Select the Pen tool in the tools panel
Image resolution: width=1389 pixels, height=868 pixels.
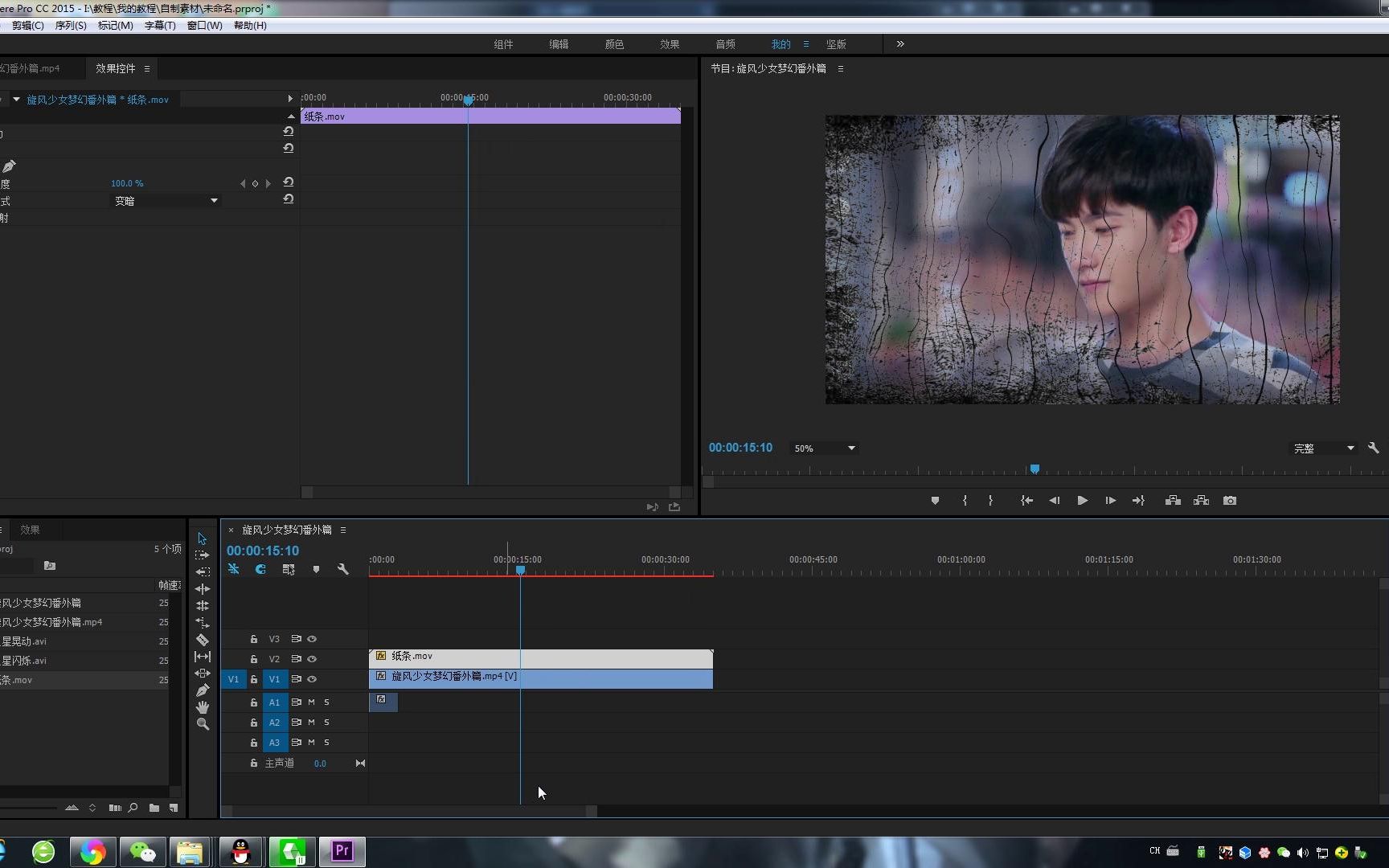[x=202, y=690]
